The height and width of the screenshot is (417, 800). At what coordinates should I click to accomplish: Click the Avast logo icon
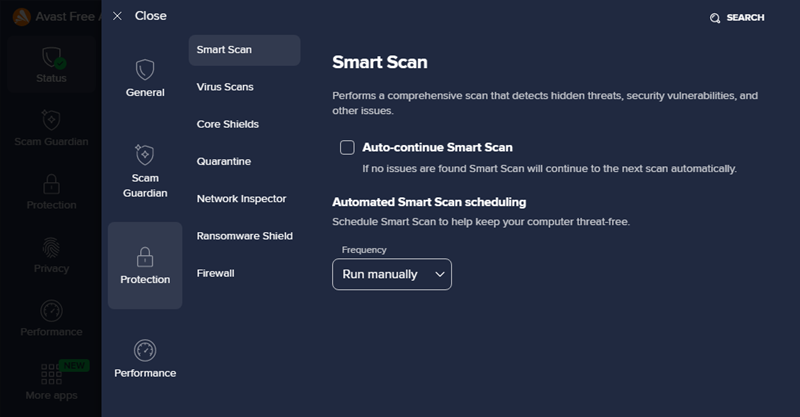point(21,17)
